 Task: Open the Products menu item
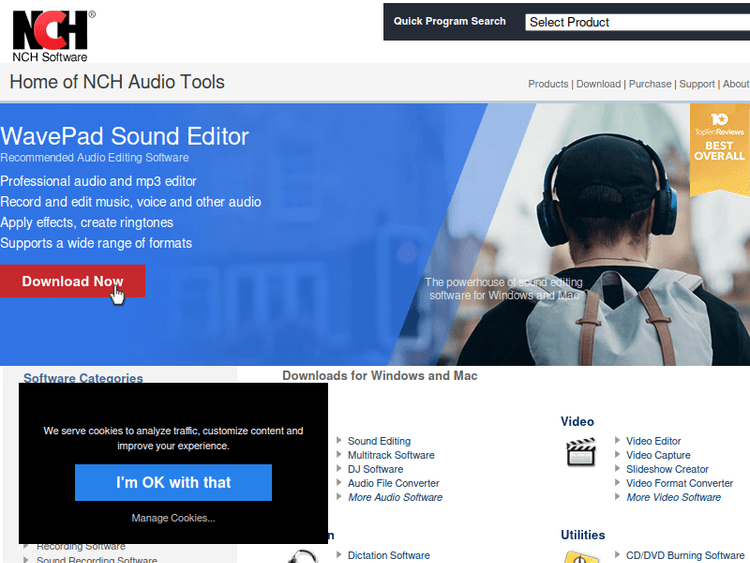[548, 84]
